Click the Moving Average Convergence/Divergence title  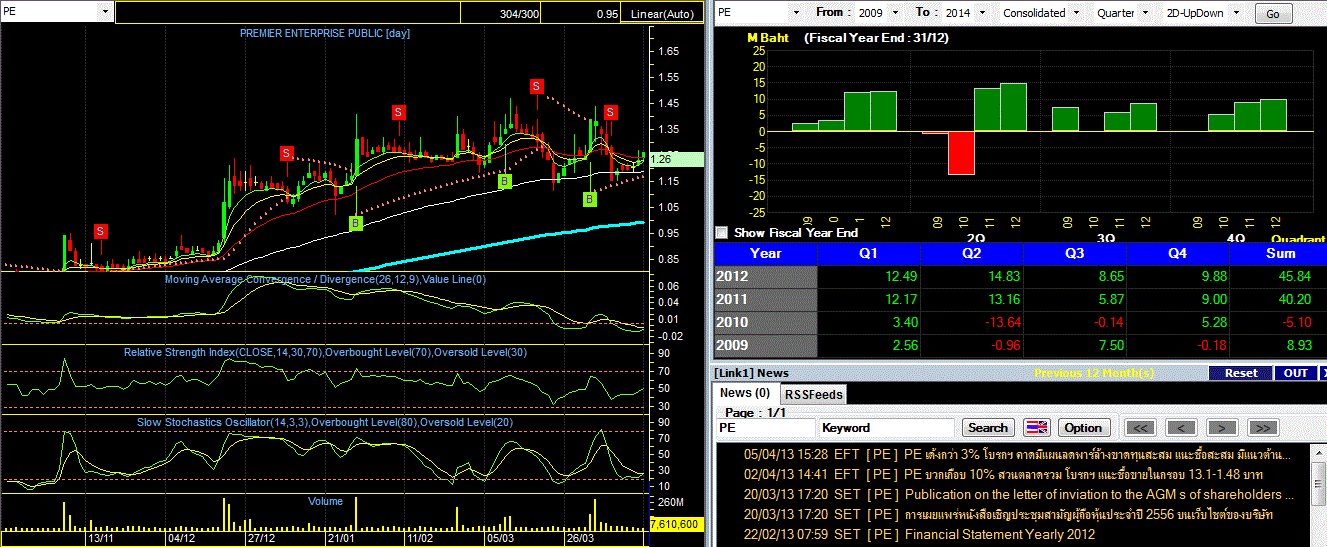pos(325,279)
